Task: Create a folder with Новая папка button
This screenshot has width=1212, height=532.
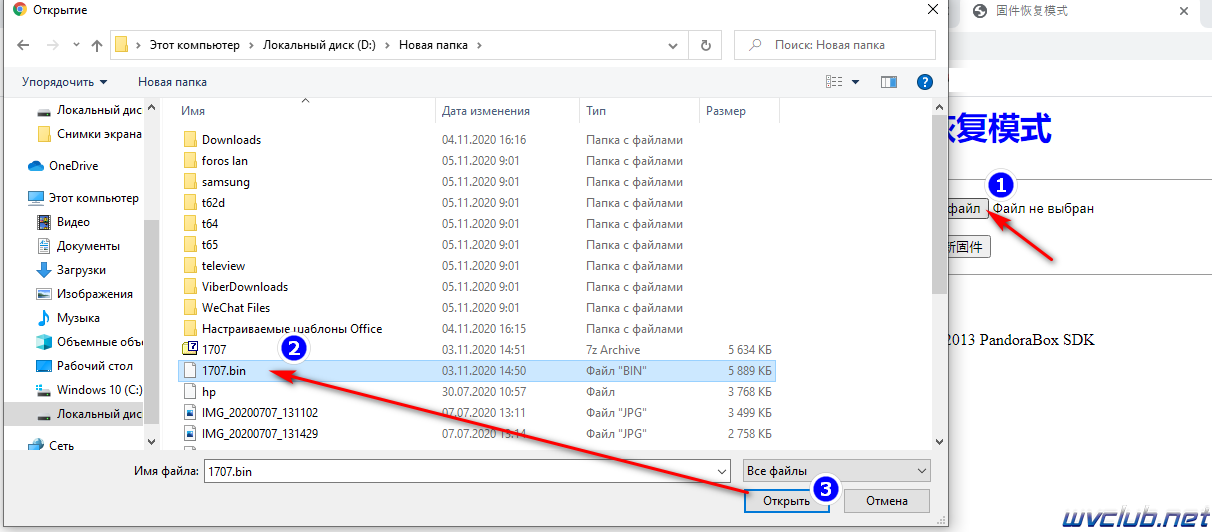Action: click(172, 82)
